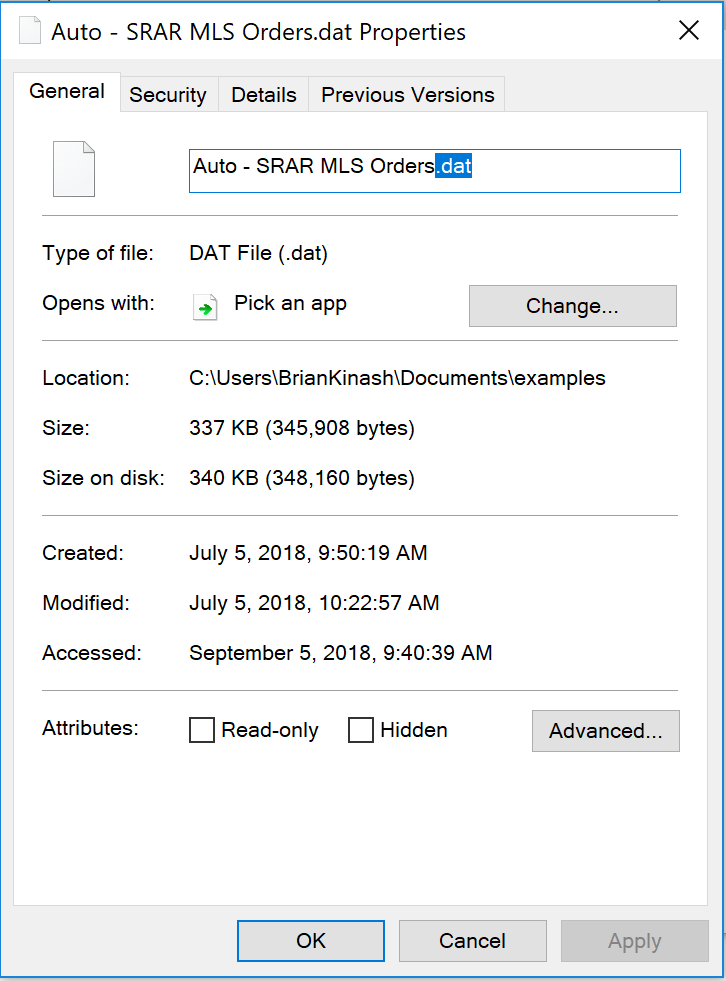Click the large blank file icon
Screen dimensions: 726x981
74,169
